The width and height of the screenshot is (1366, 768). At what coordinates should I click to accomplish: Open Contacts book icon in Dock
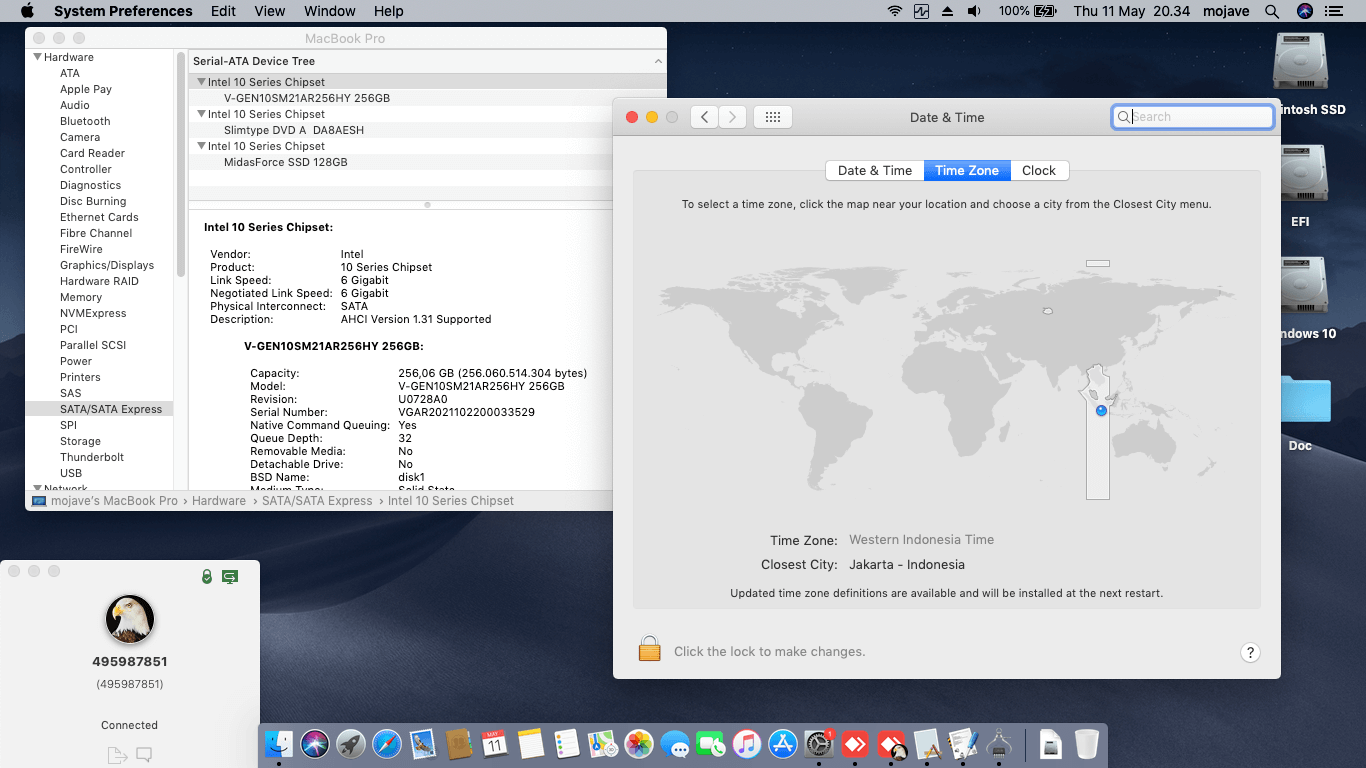click(x=459, y=744)
